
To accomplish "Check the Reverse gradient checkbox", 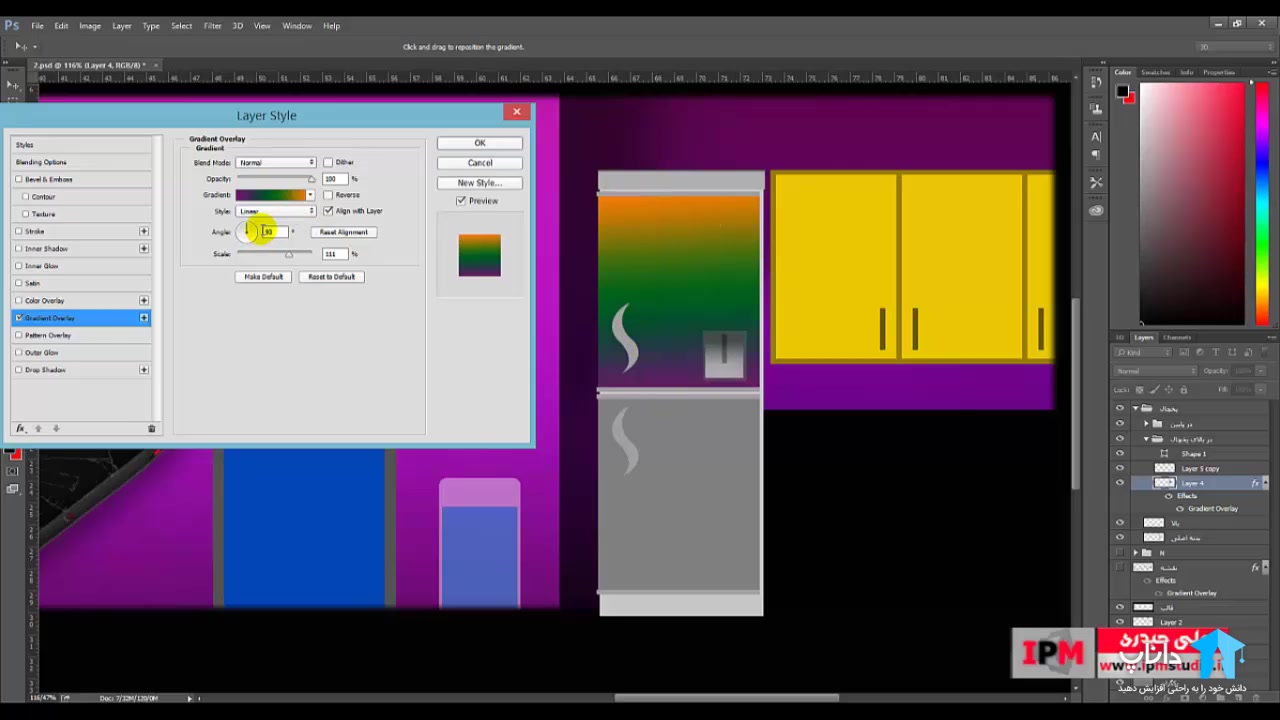I will 328,195.
